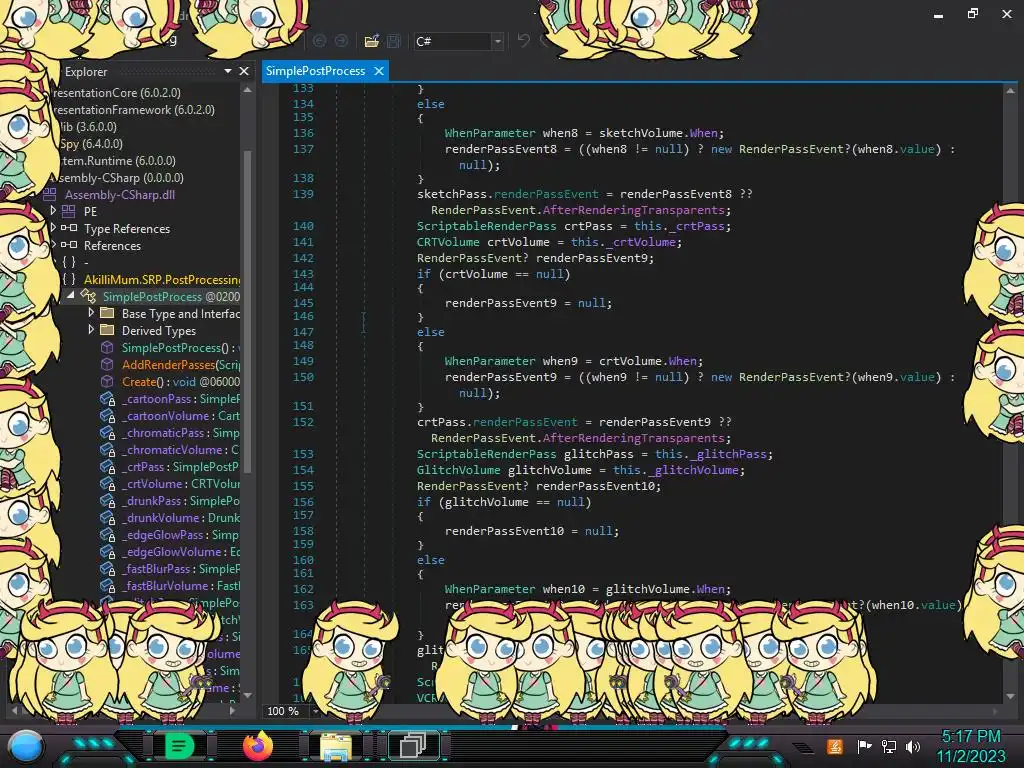Image resolution: width=1024 pixels, height=768 pixels.
Task: Open the Windows Start orb
Action: pyautogui.click(x=26, y=747)
